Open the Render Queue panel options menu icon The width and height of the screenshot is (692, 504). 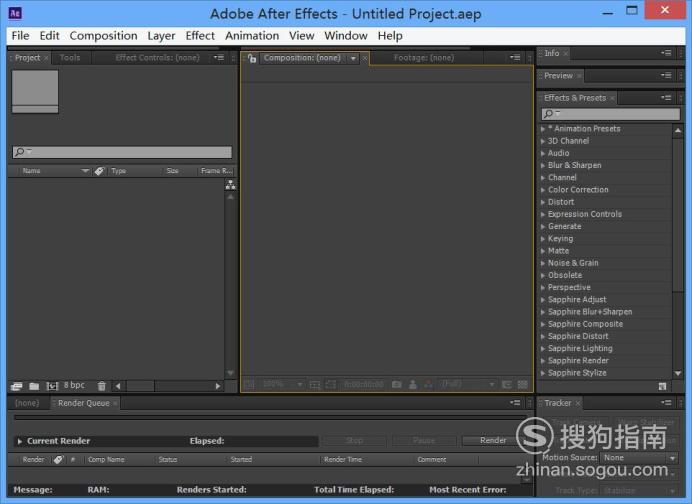point(515,402)
